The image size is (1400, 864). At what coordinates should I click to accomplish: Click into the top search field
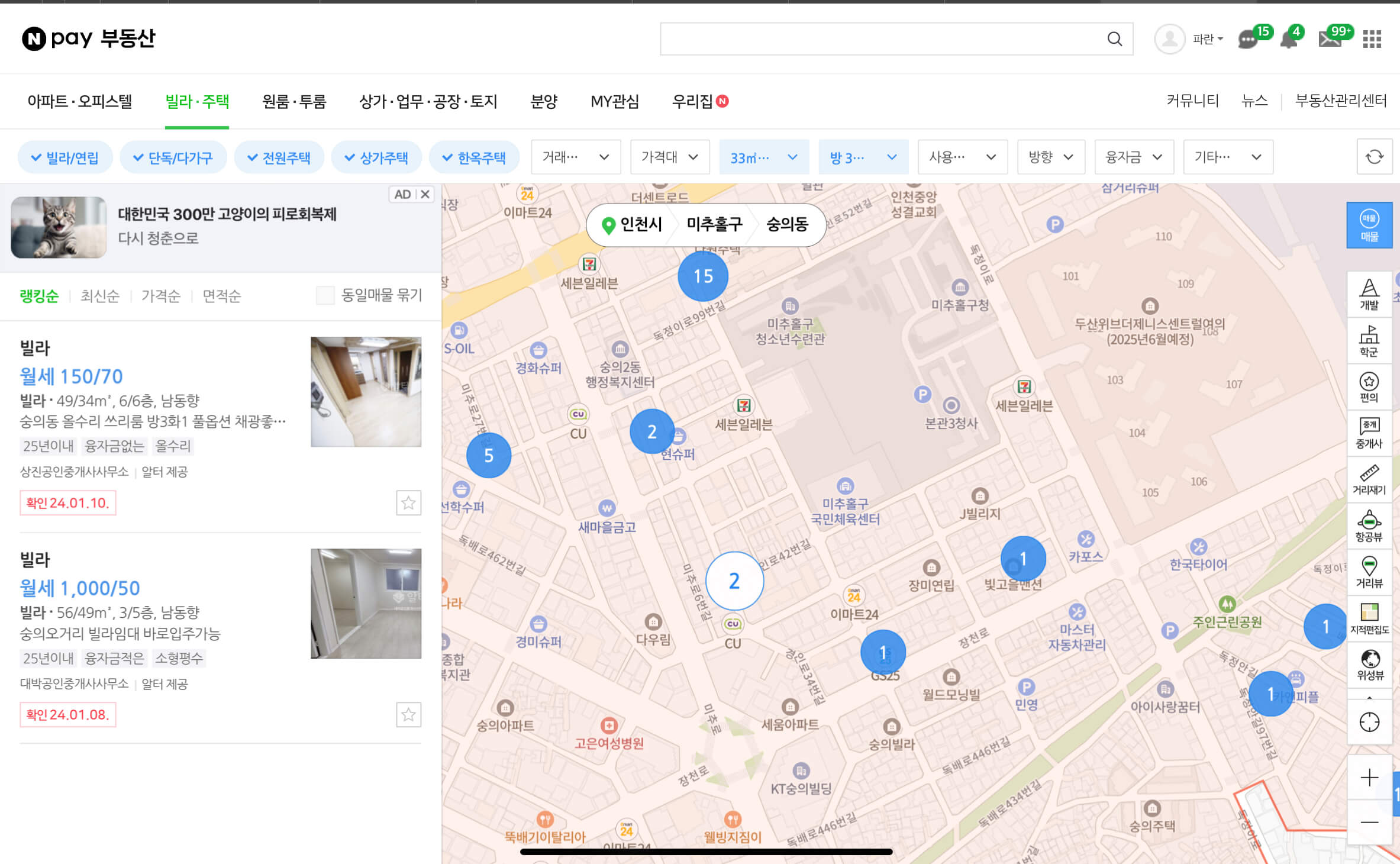coord(882,39)
